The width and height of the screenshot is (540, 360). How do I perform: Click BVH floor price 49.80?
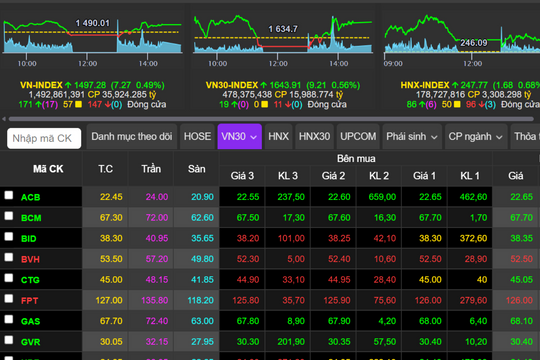click(x=202, y=259)
